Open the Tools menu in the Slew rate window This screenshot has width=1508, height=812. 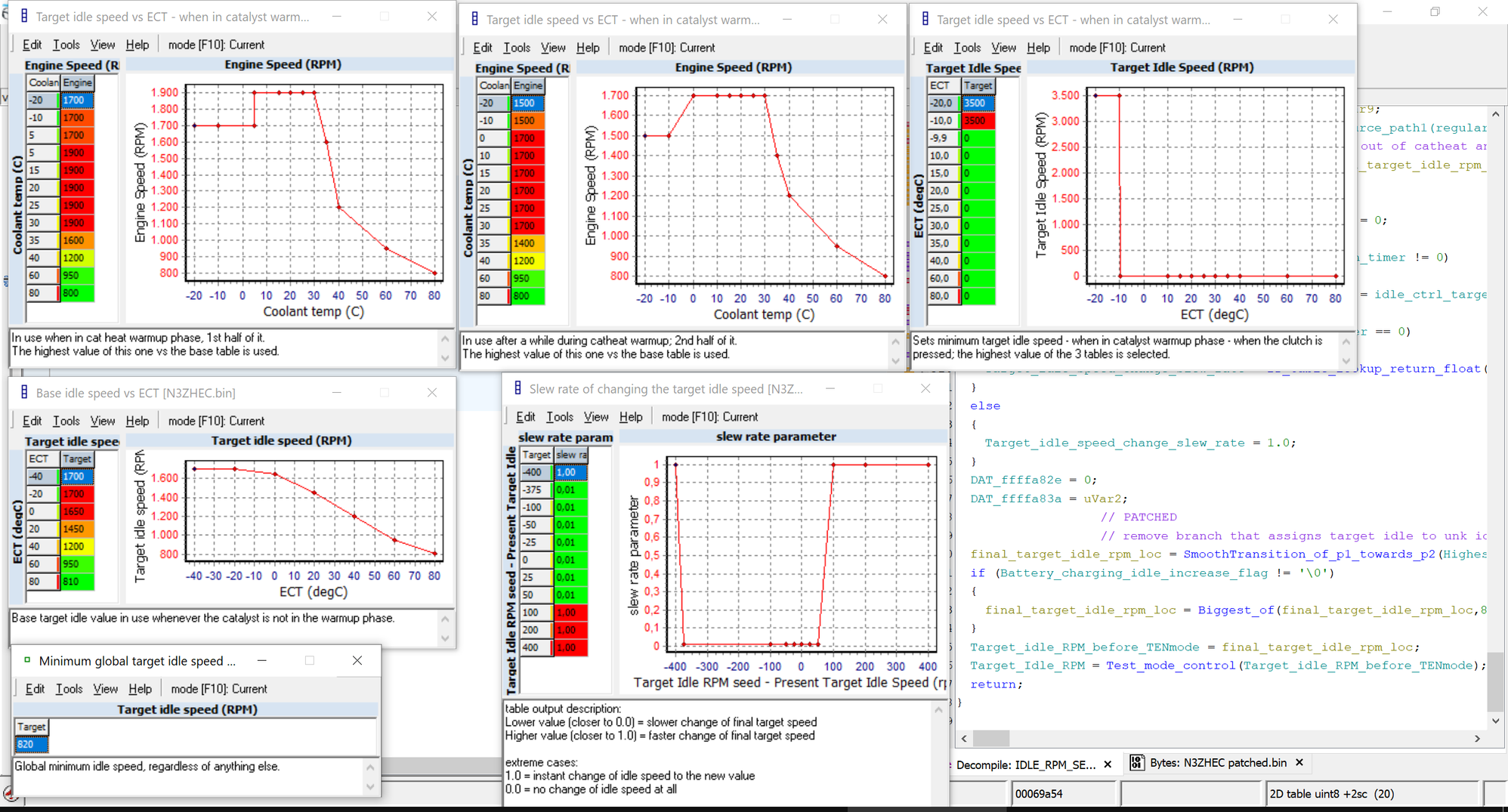(x=559, y=417)
